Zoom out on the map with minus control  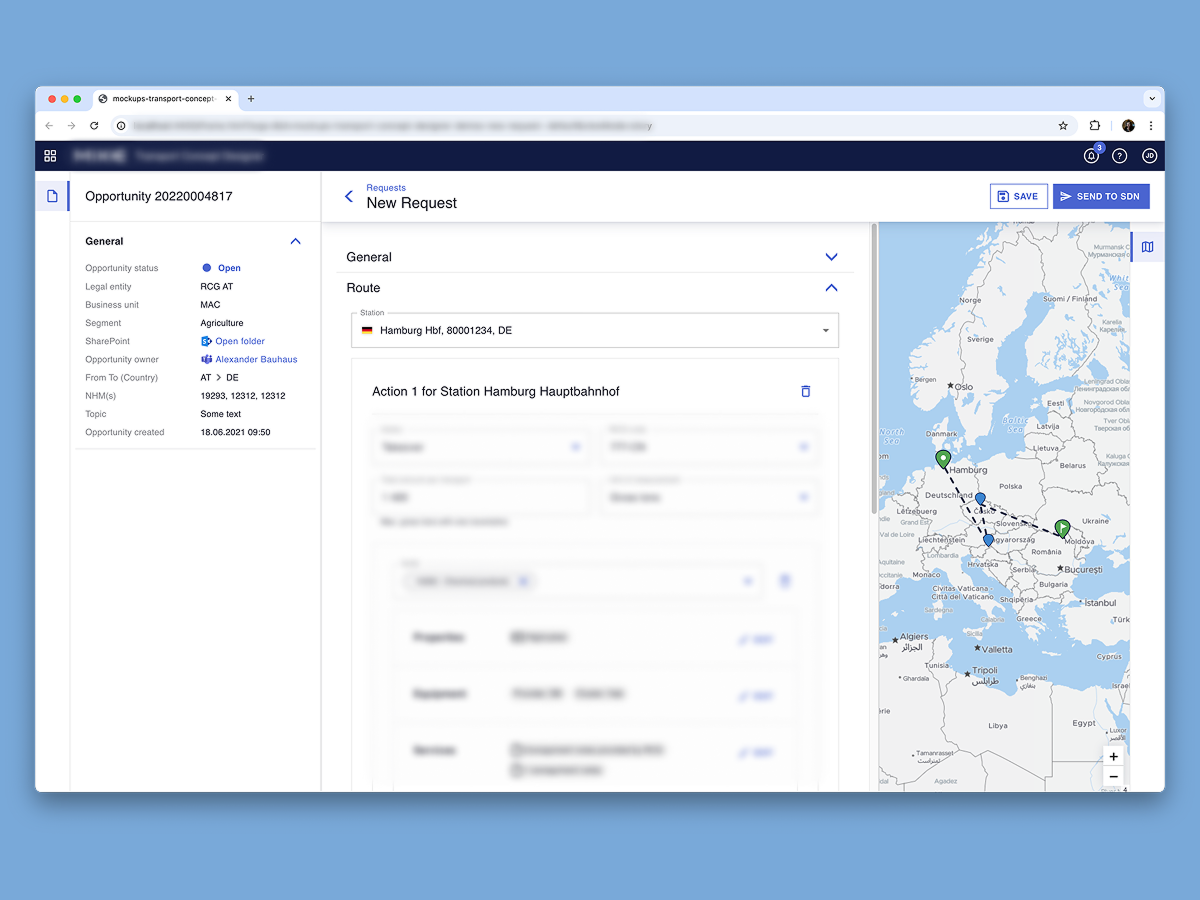(x=1113, y=775)
